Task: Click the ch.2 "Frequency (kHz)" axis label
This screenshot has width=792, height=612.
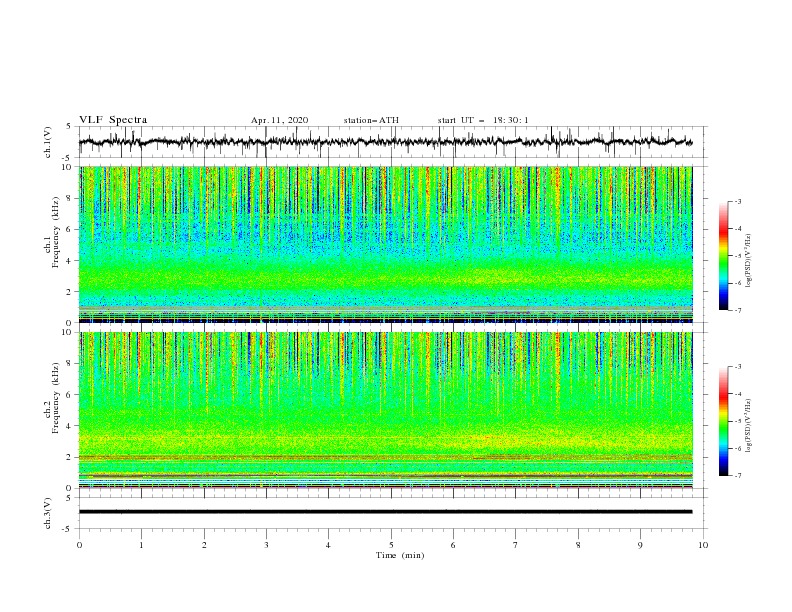Action: (56, 398)
